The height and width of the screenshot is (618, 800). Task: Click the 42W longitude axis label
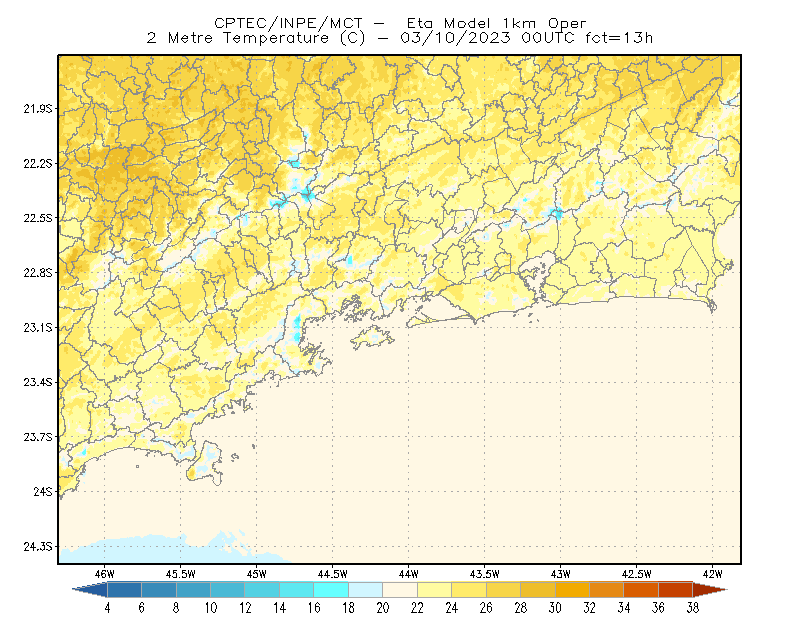click(712, 574)
